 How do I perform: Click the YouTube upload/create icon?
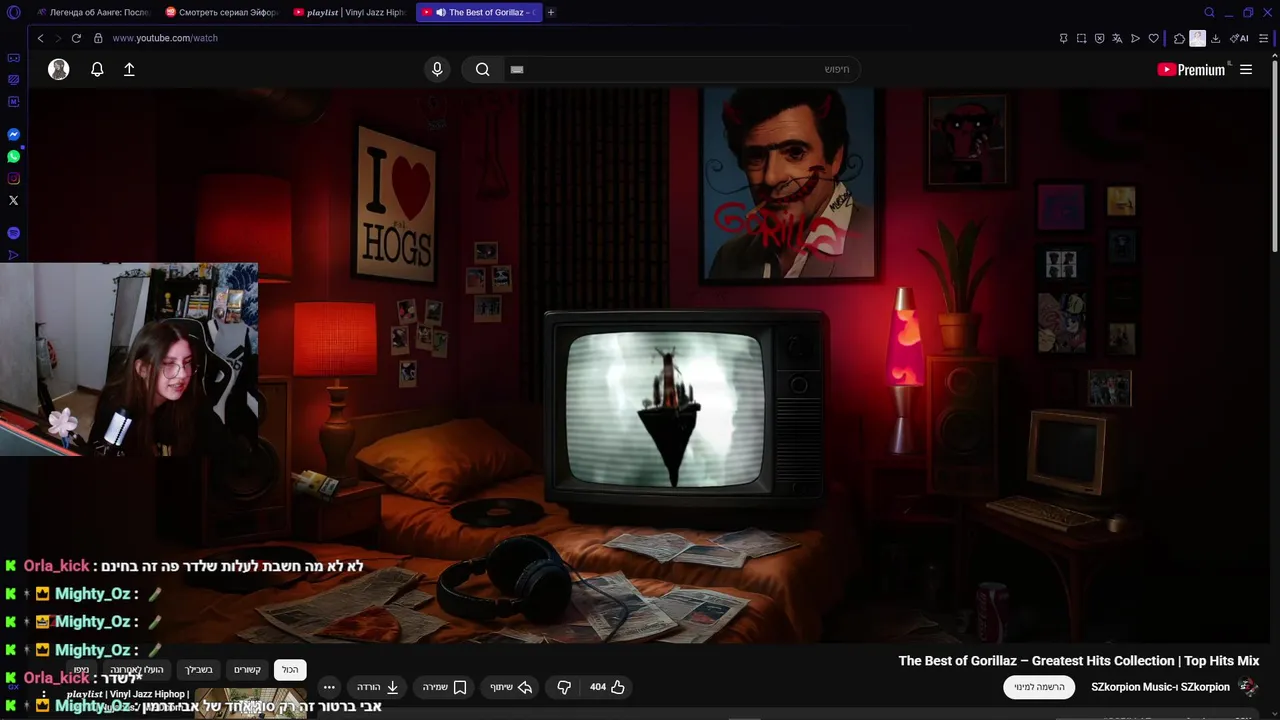tap(129, 69)
